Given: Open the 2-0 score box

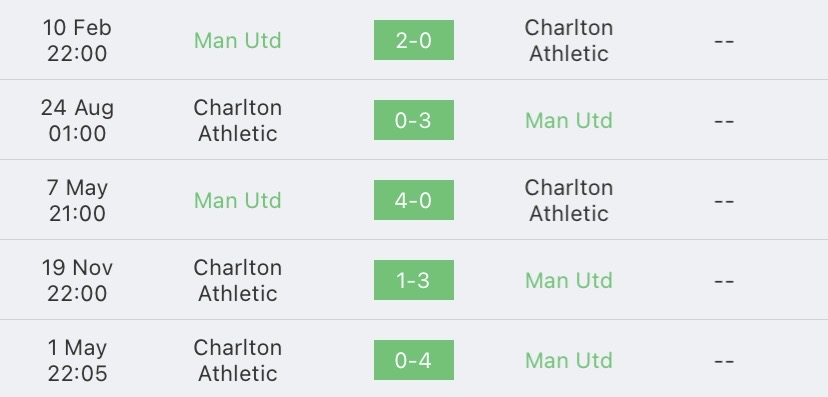Looking at the screenshot, I should point(413,40).
